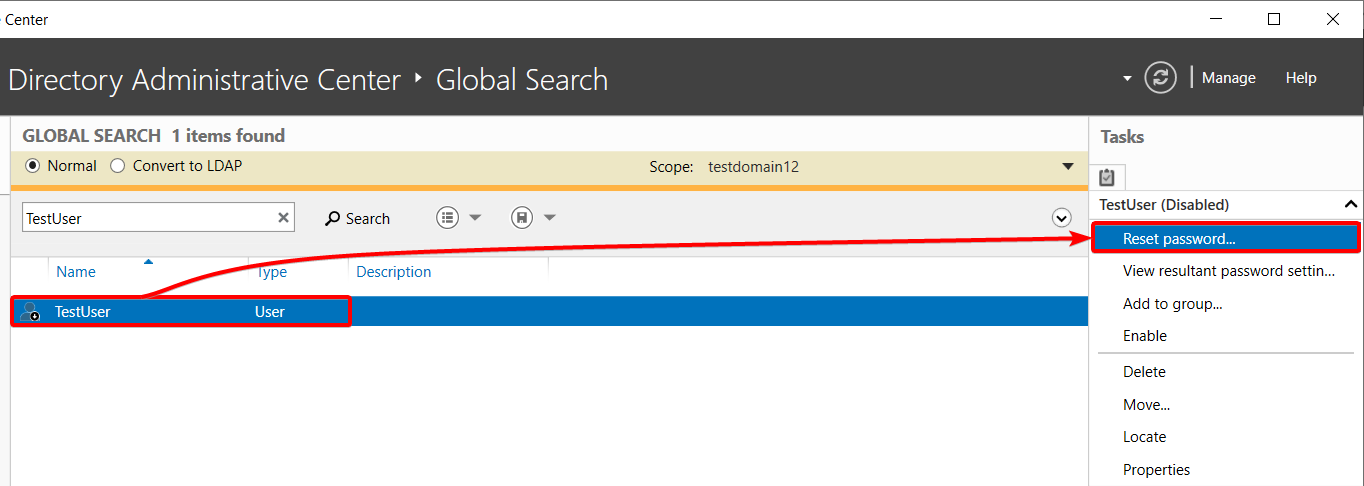This screenshot has width=1364, height=486.
Task: Open View resultant password settings task
Action: click(x=1229, y=271)
